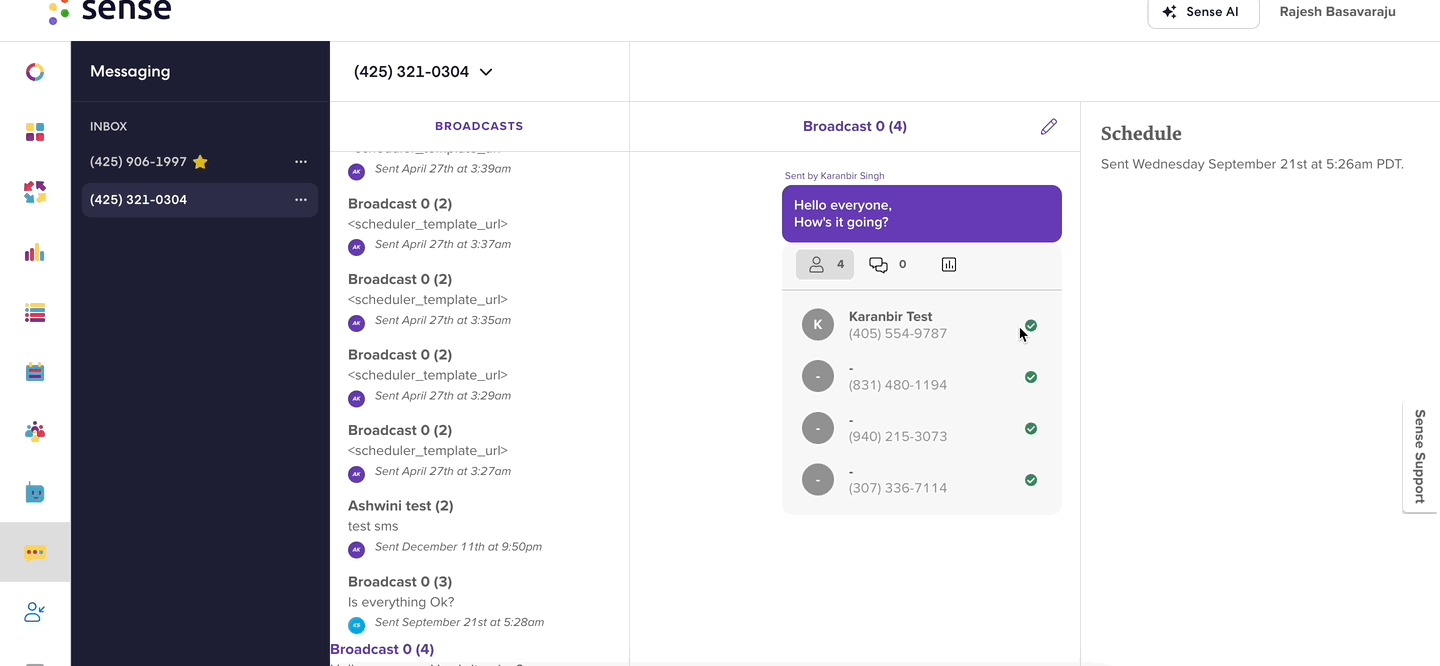Screen dimensions: 1440x666
Task: Click the green delivered check for Karanbir Test
Action: pyautogui.click(x=1031, y=326)
